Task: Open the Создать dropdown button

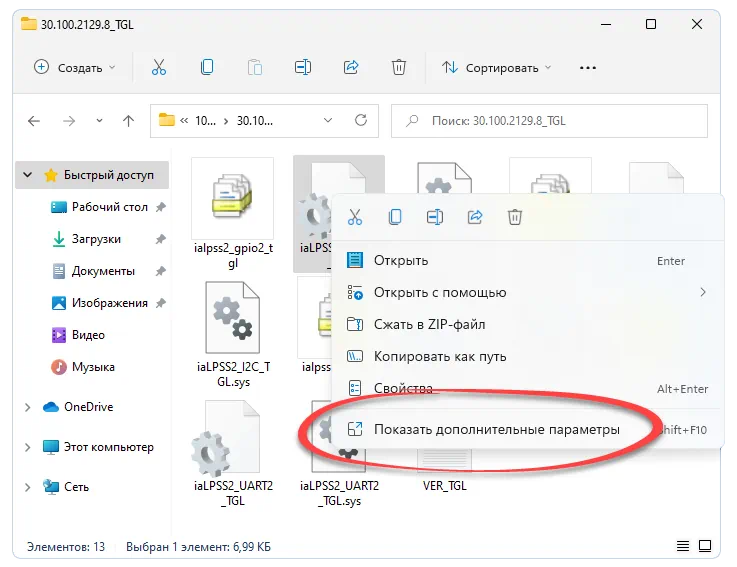Action: tap(75, 68)
